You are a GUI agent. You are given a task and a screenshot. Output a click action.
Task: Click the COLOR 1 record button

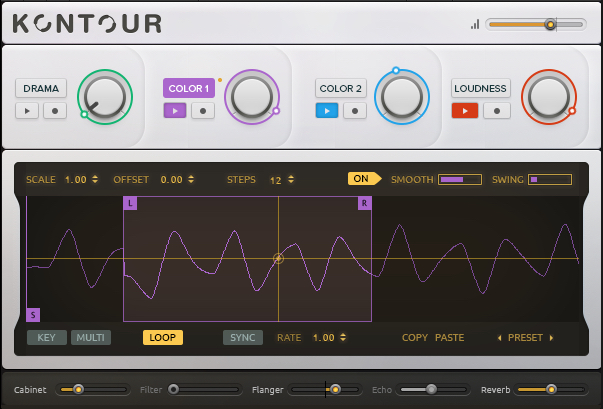[x=203, y=111]
